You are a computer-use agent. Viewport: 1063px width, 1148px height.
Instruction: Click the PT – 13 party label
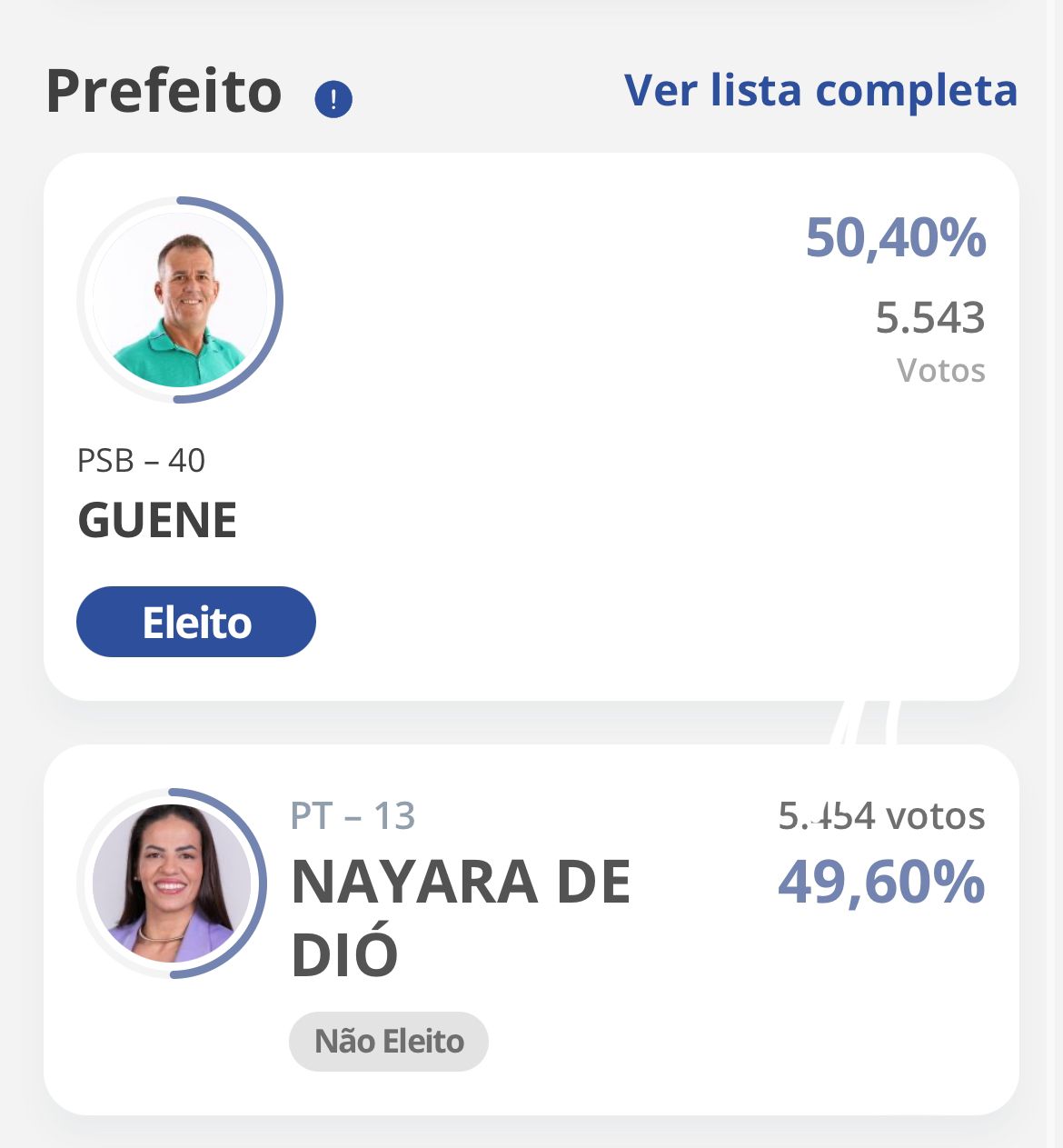click(x=353, y=816)
